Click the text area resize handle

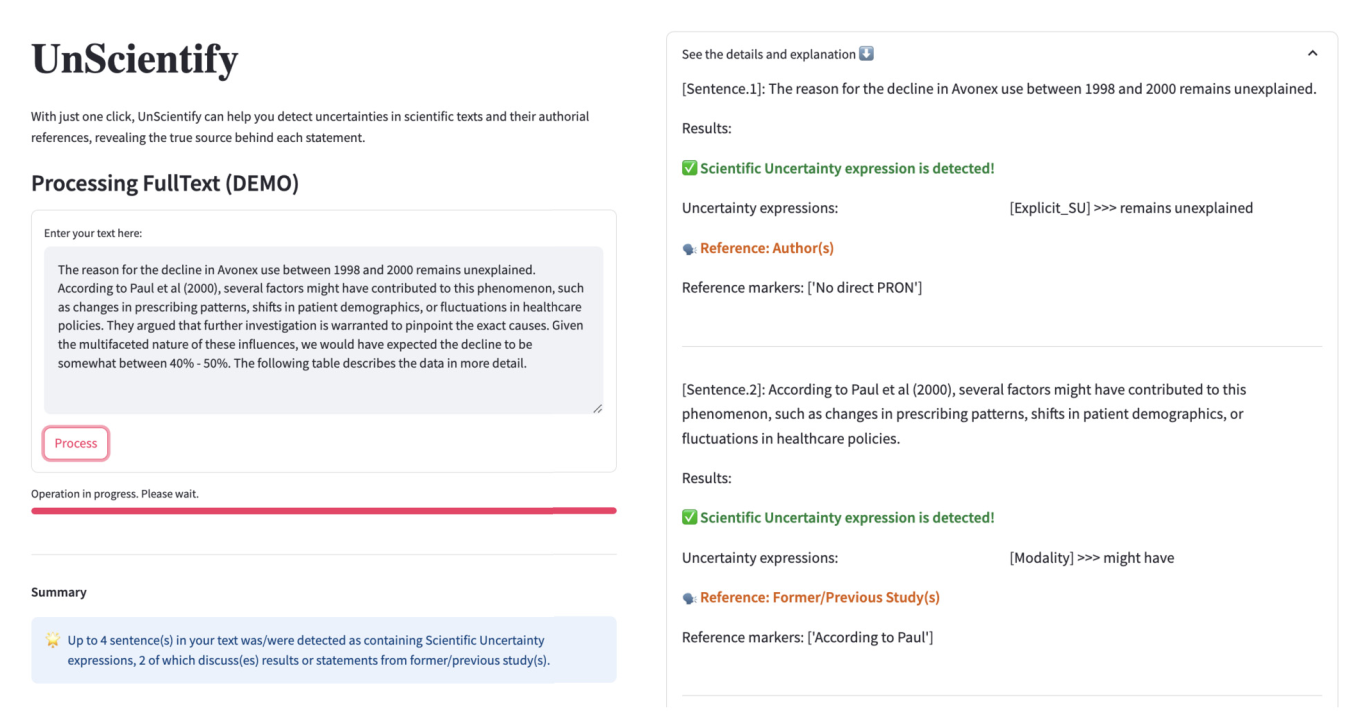point(597,407)
